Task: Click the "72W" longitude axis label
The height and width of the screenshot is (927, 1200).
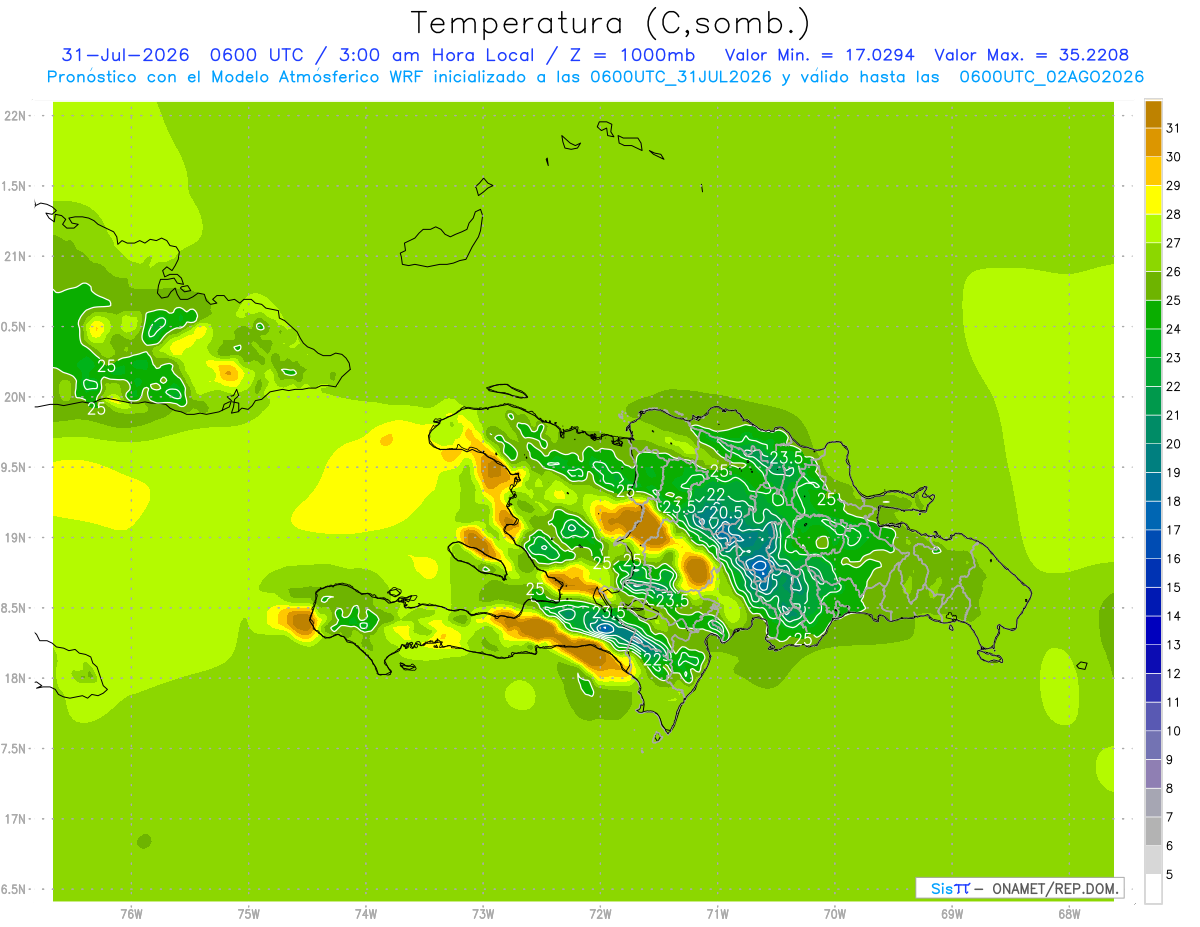Action: [601, 914]
